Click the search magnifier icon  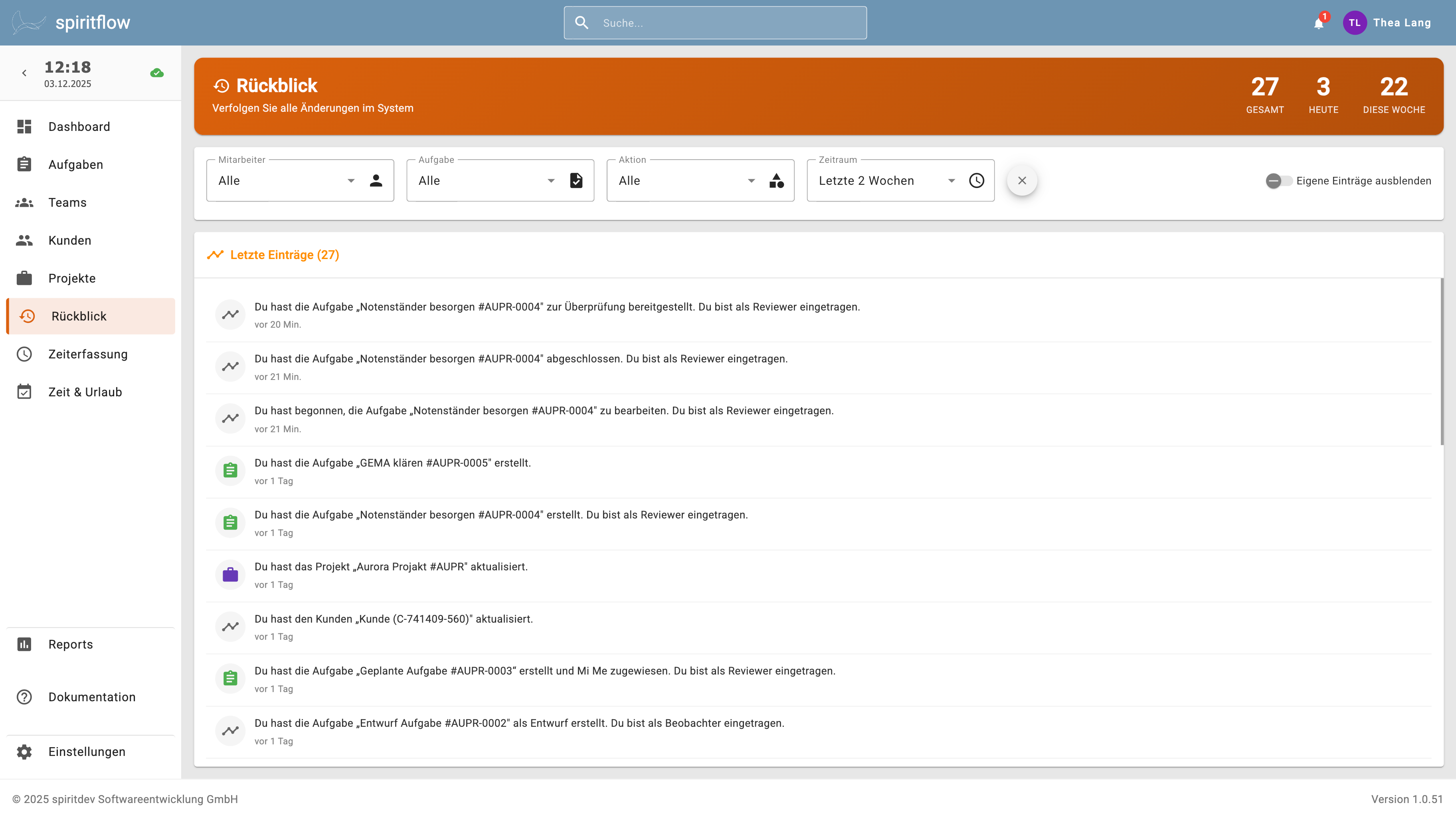pos(582,23)
